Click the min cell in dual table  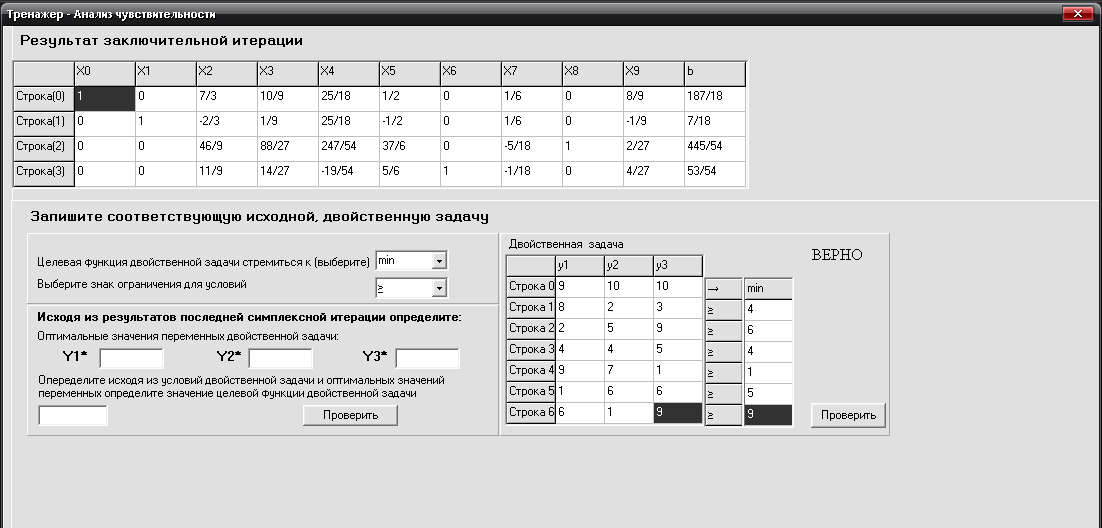pos(768,289)
